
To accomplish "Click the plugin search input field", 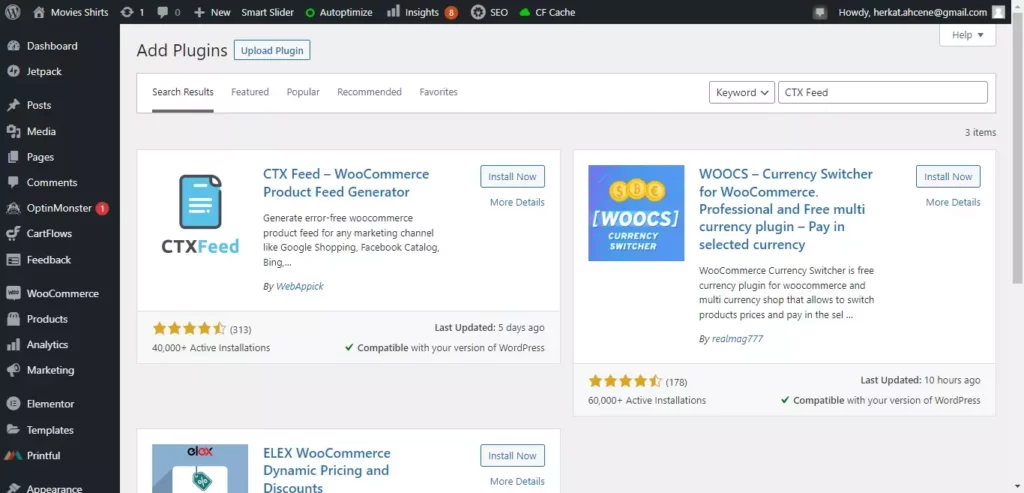I will coord(882,92).
